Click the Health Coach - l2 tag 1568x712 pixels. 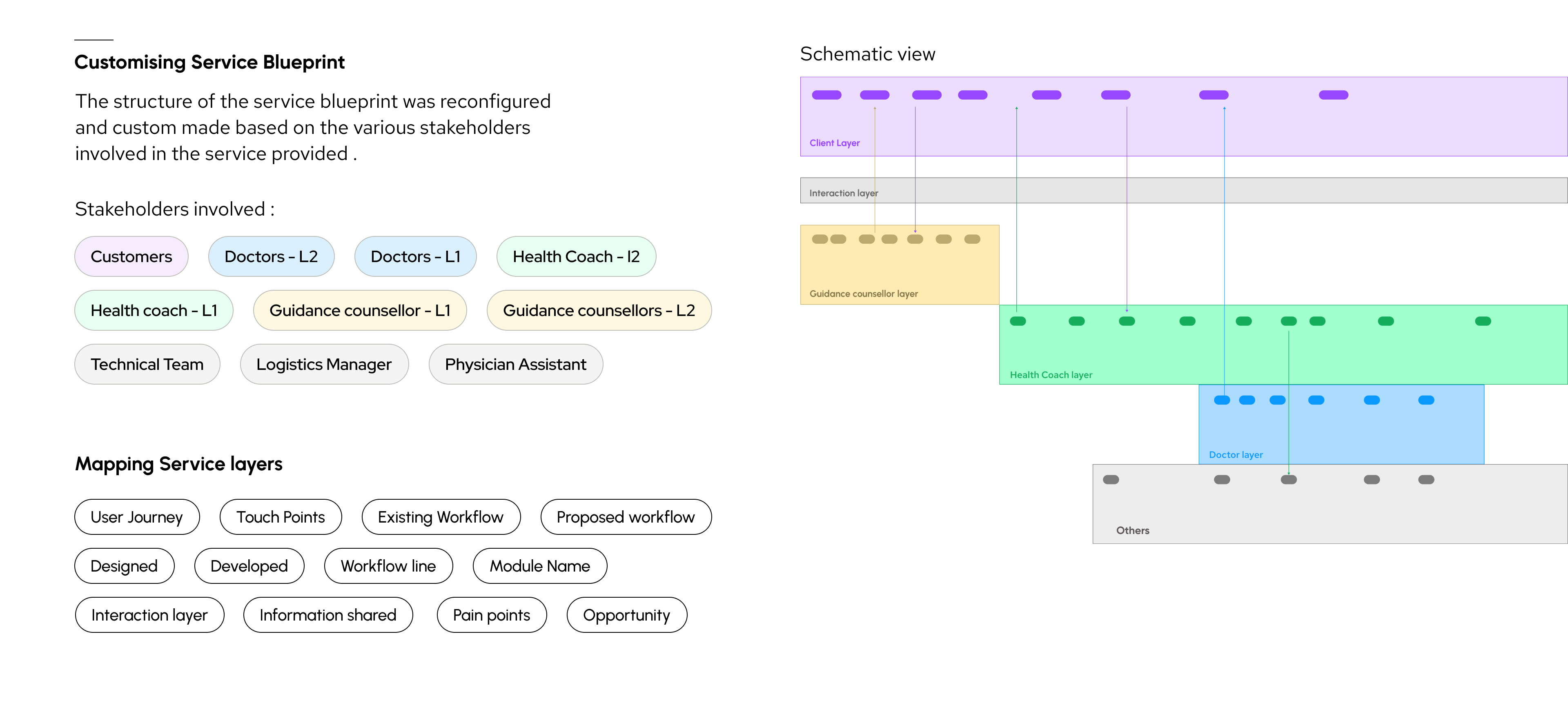(576, 257)
